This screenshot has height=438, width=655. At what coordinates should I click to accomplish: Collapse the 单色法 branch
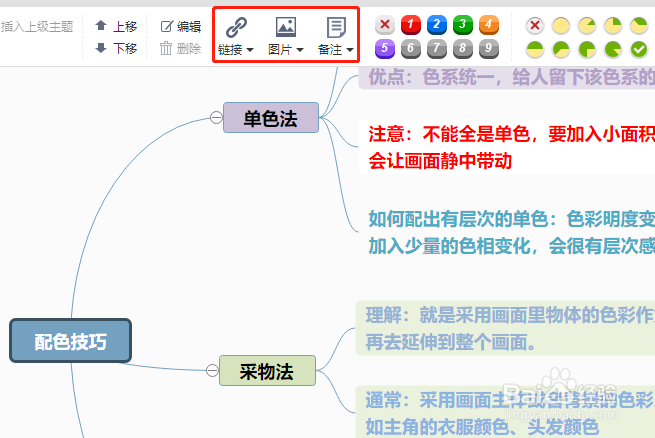coord(216,117)
